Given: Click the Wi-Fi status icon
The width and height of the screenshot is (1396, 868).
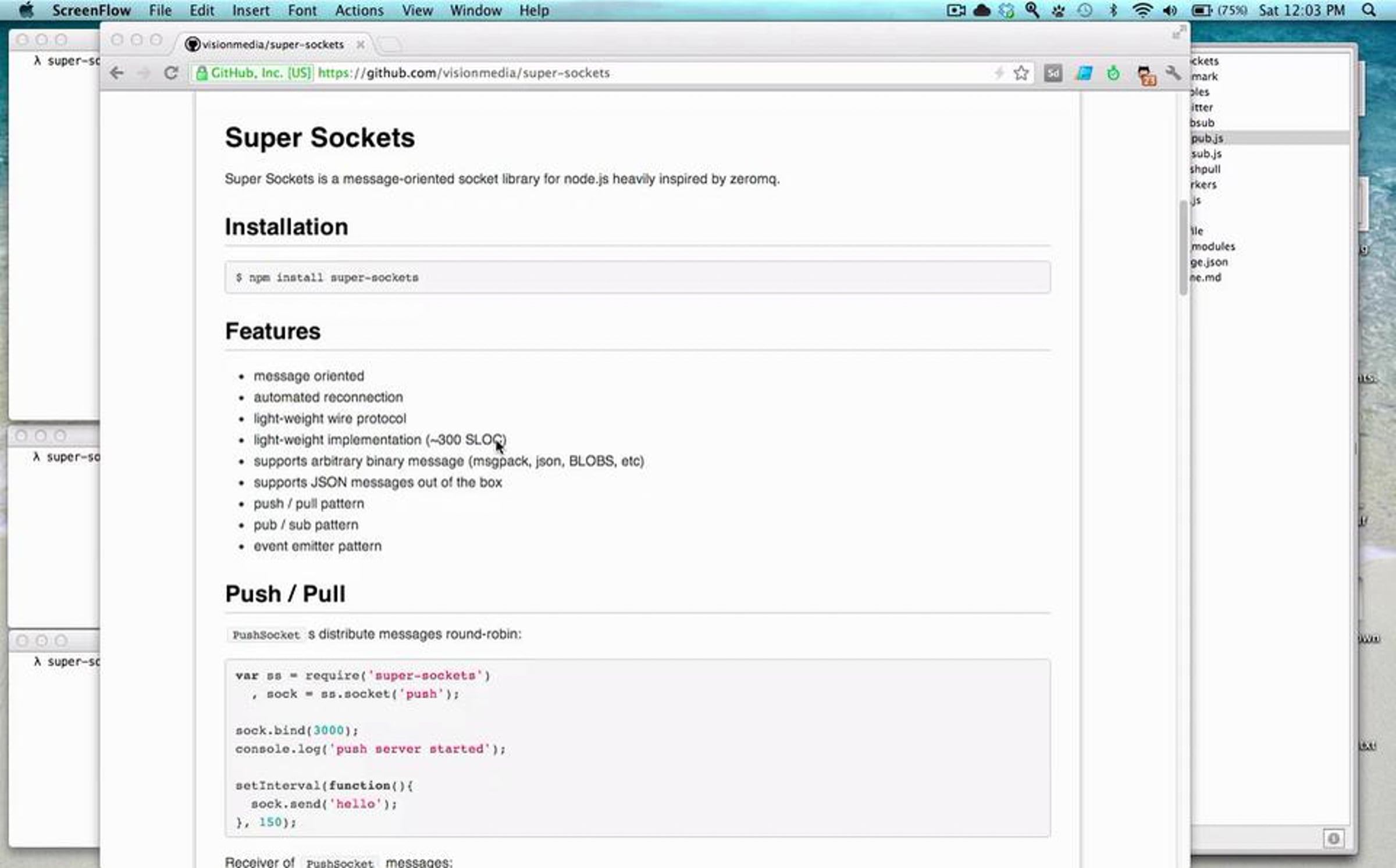Looking at the screenshot, I should (1142, 10).
